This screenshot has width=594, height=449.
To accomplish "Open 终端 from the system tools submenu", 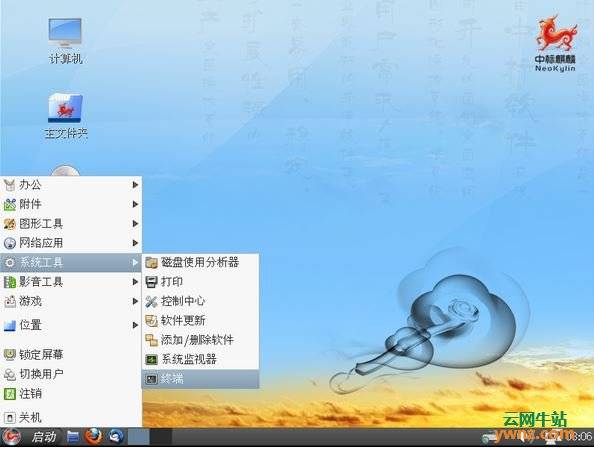I will tap(200, 379).
